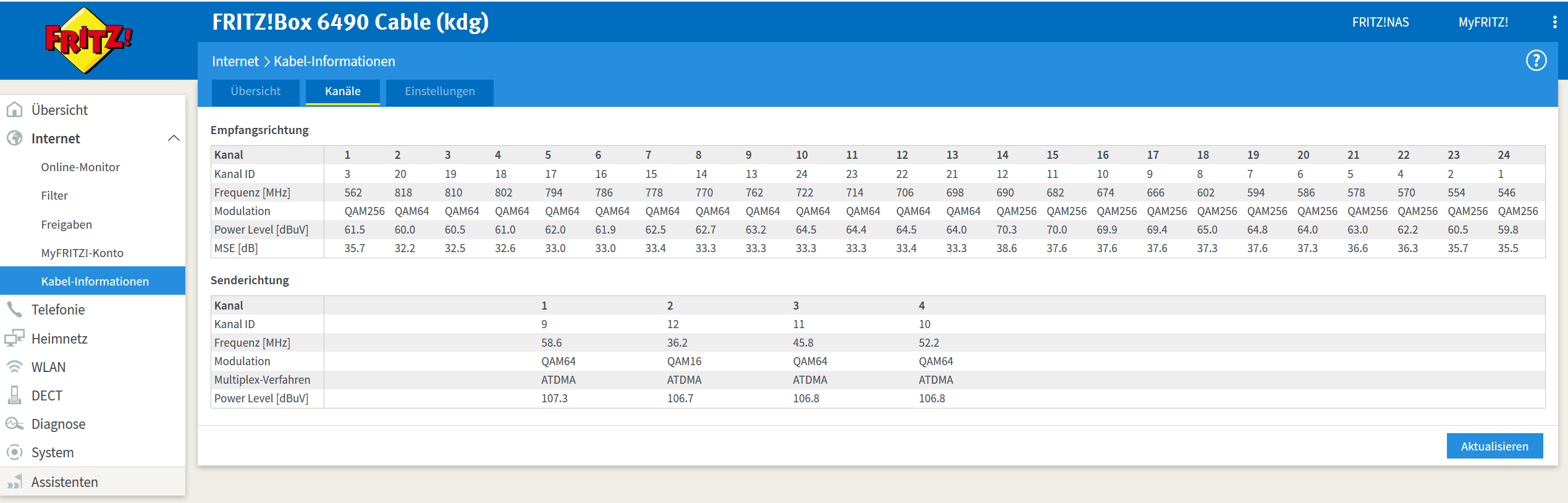Click frequency value 818
Screen dimensions: 1568x503
click(x=403, y=192)
